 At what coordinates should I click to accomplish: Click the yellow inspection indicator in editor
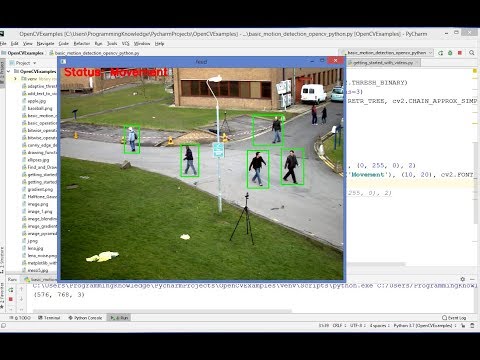(x=474, y=71)
